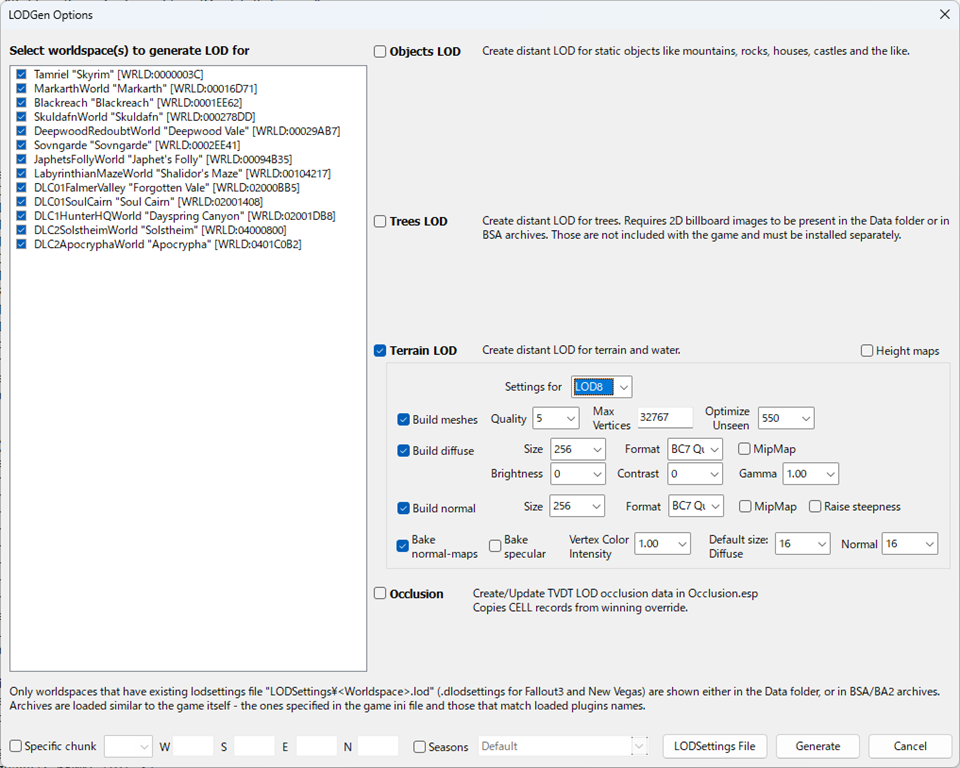Open the diffuse Size dropdown
Screen dimensions: 960x768
click(578, 449)
